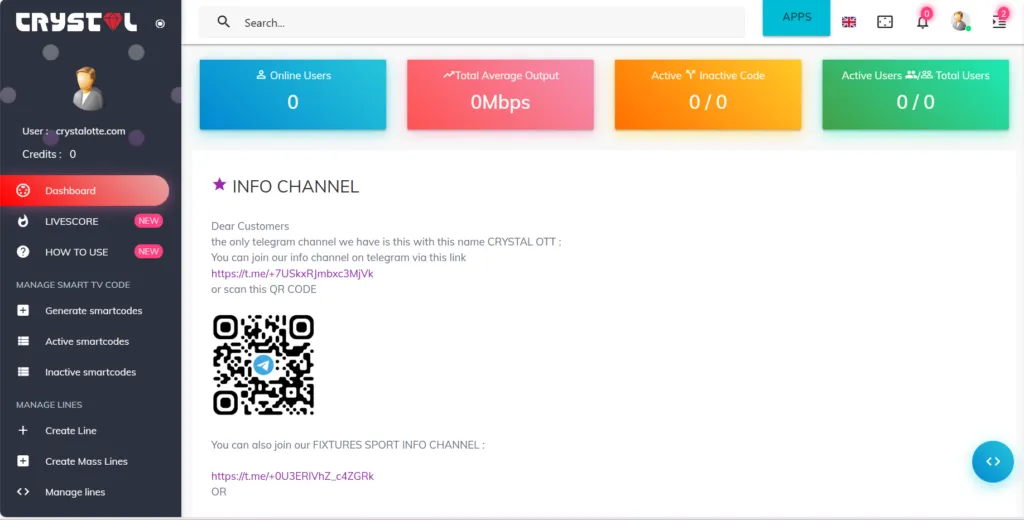1024x520 pixels.
Task: Click the sidebar profile avatar
Action: 88,88
